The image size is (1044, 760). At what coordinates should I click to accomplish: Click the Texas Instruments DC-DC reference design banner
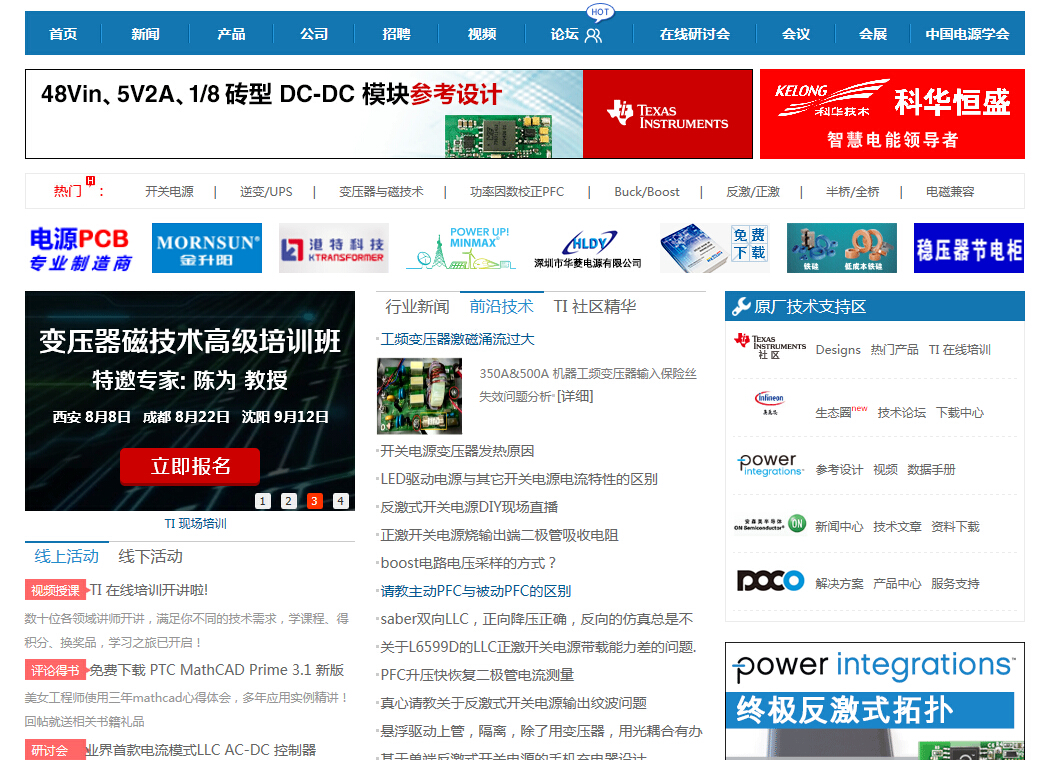coord(389,114)
